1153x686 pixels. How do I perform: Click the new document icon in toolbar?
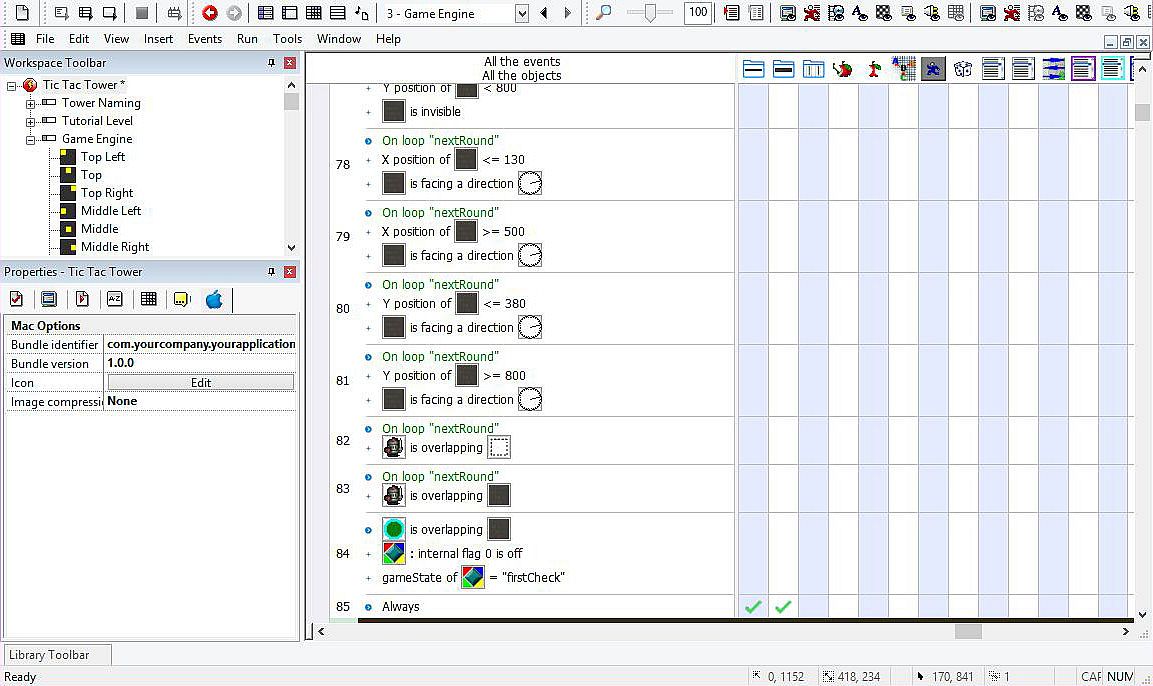(21, 13)
